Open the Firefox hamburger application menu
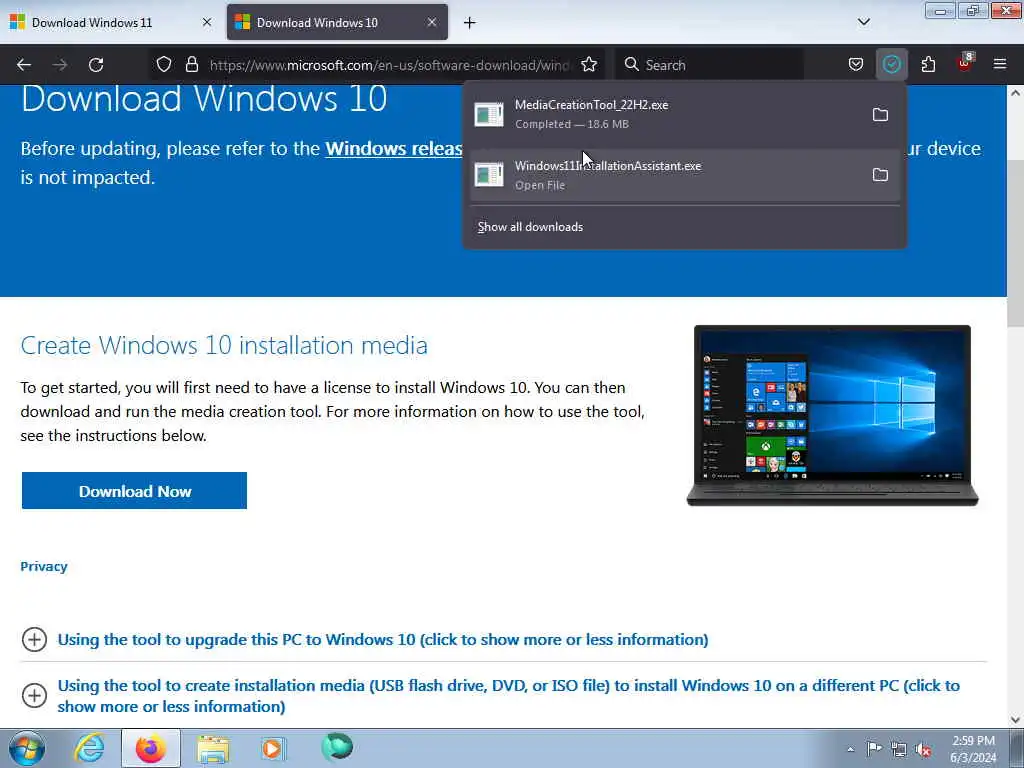The width and height of the screenshot is (1024, 768). (x=1000, y=65)
